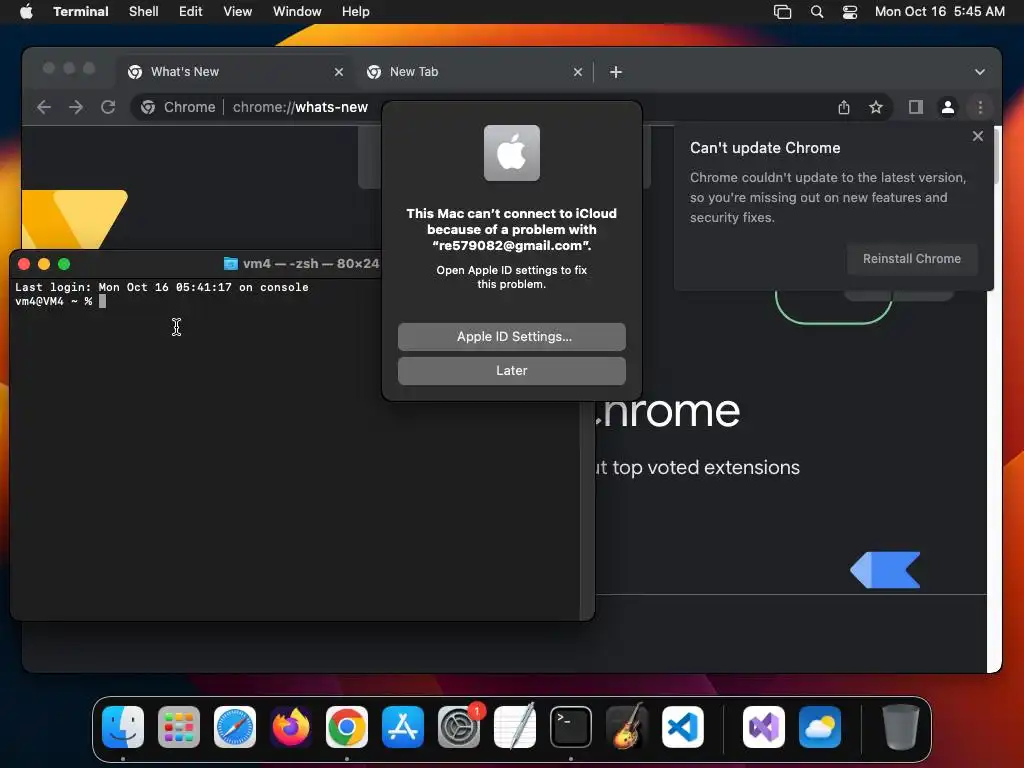The width and height of the screenshot is (1024, 768).
Task: Dismiss the Can't update Chrome popup
Action: point(978,136)
